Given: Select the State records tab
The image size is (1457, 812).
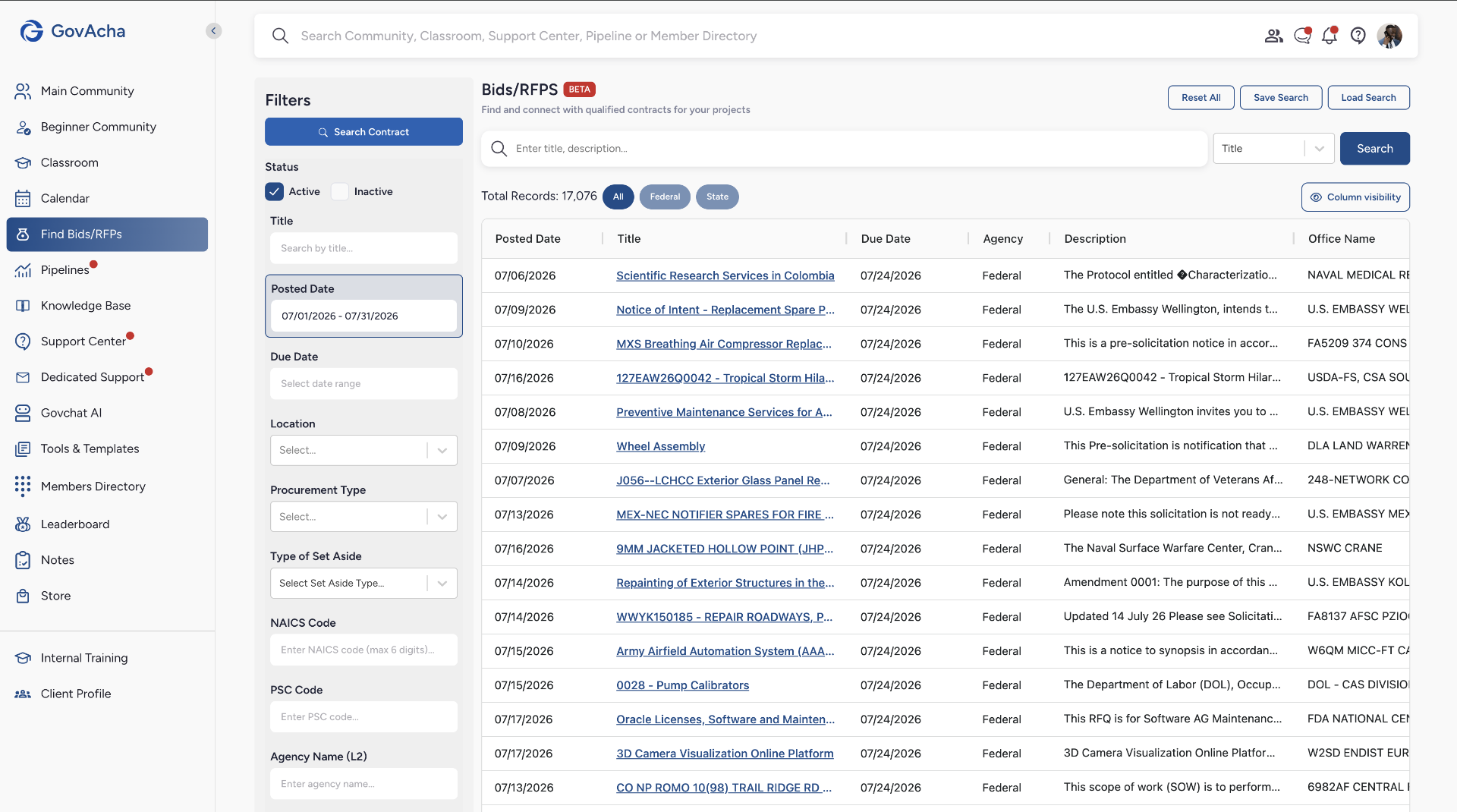Looking at the screenshot, I should (x=717, y=197).
